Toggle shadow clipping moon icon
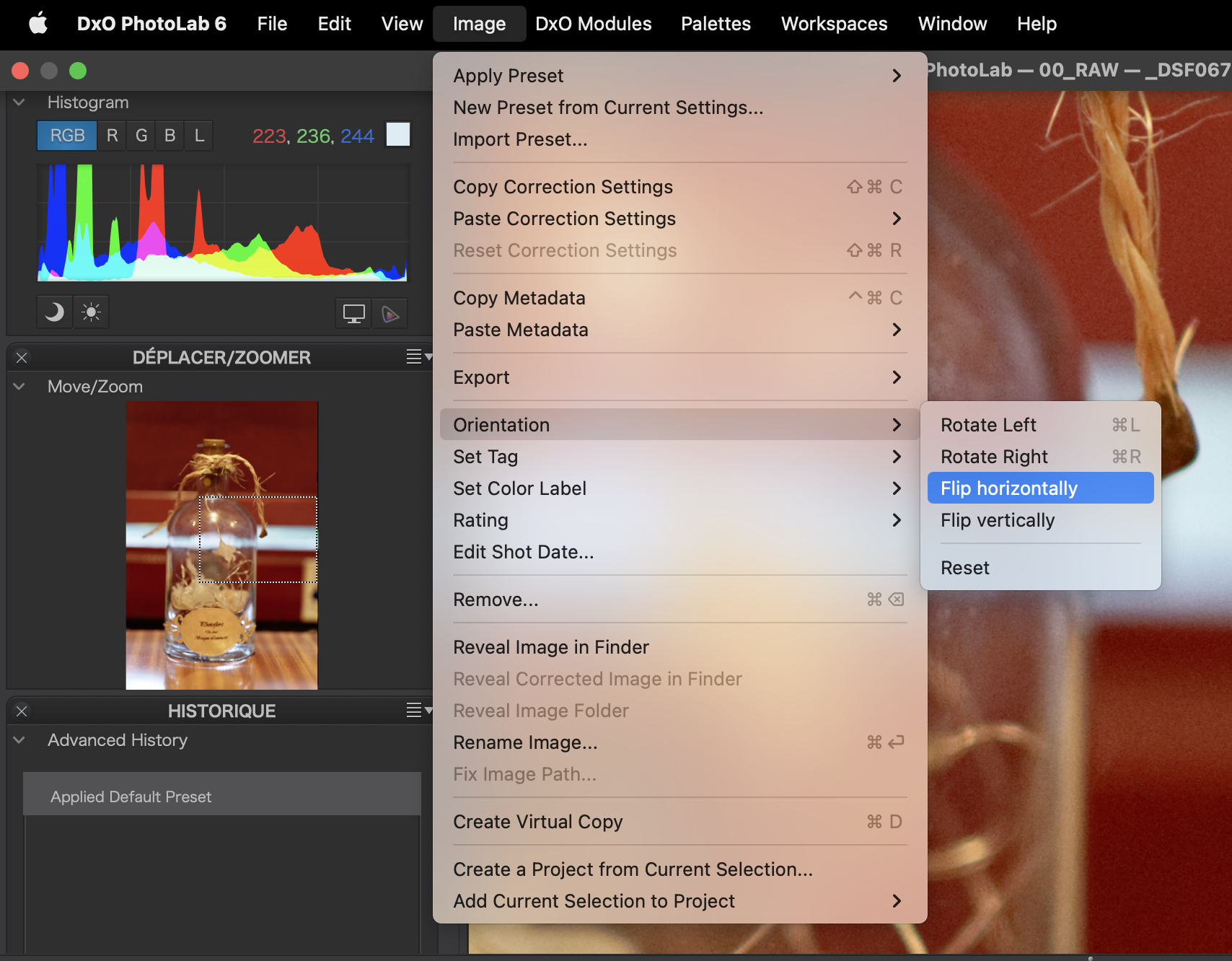 pyautogui.click(x=55, y=312)
